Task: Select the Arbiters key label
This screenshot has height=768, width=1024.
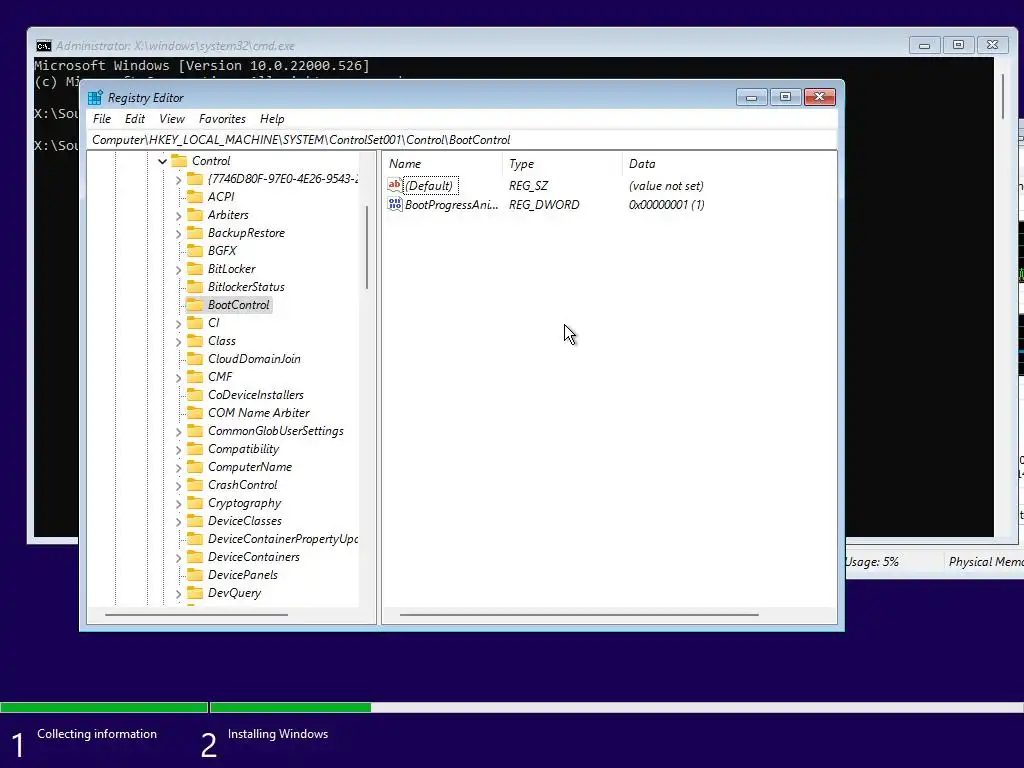Action: tap(228, 215)
